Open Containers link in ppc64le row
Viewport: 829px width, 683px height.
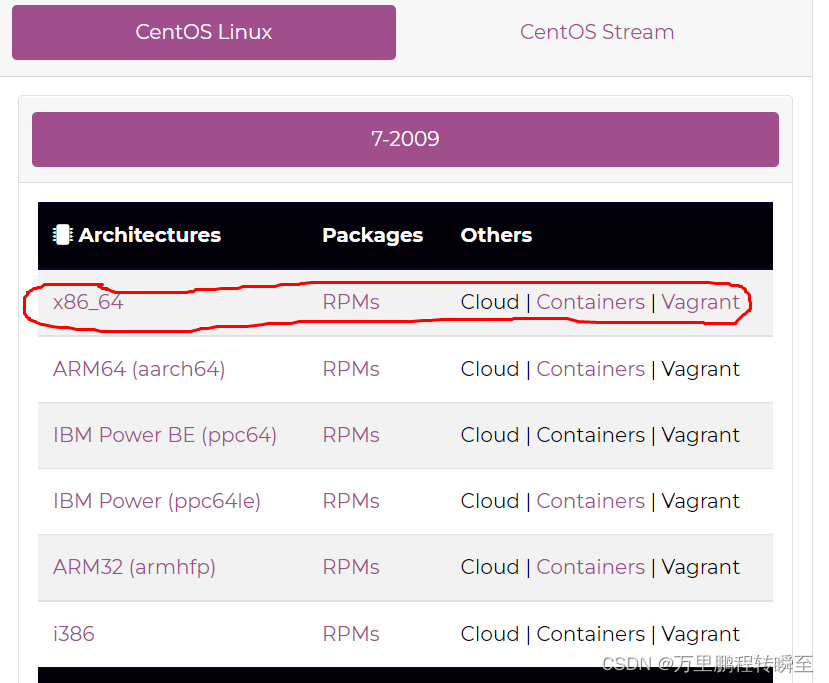pyautogui.click(x=591, y=501)
